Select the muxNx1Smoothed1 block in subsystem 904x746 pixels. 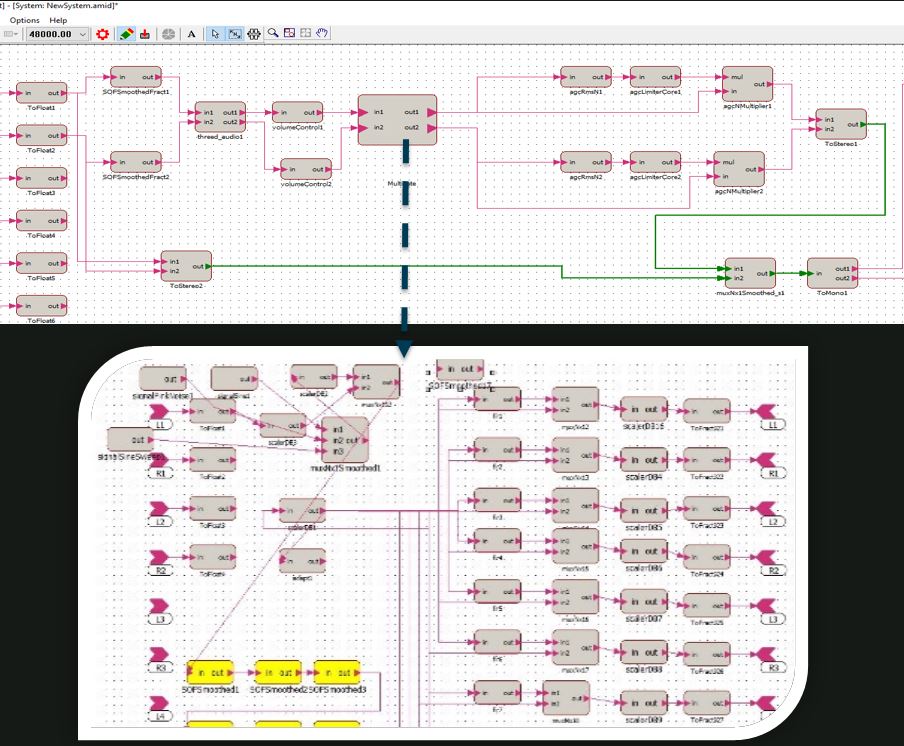(x=345, y=440)
